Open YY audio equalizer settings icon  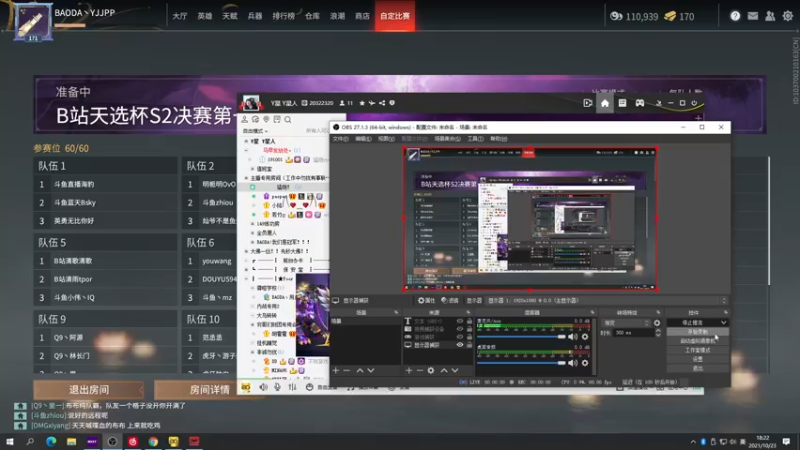(292, 387)
